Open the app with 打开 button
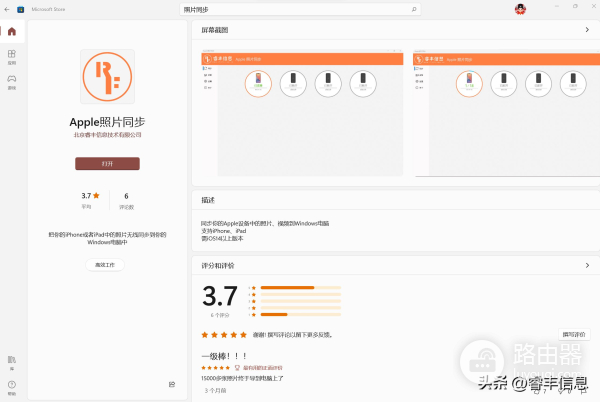 coord(107,163)
